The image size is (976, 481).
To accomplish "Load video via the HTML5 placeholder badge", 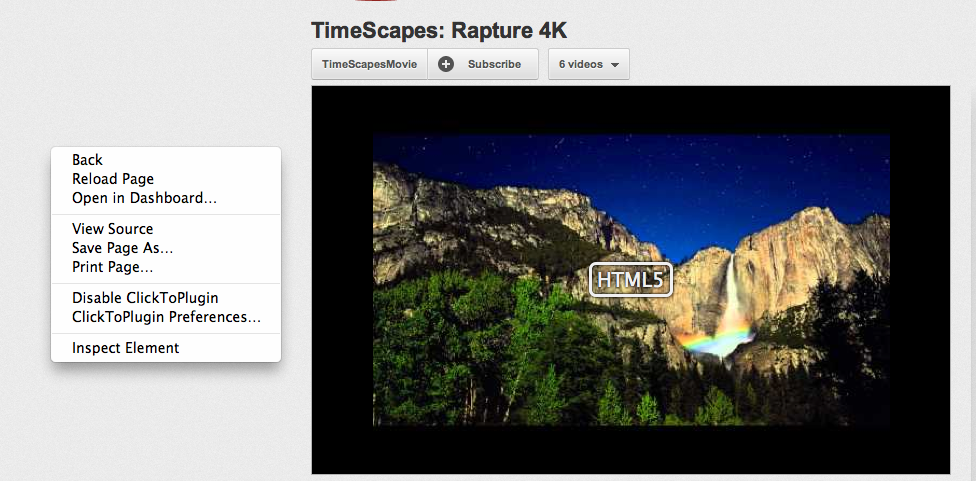I will [631, 280].
